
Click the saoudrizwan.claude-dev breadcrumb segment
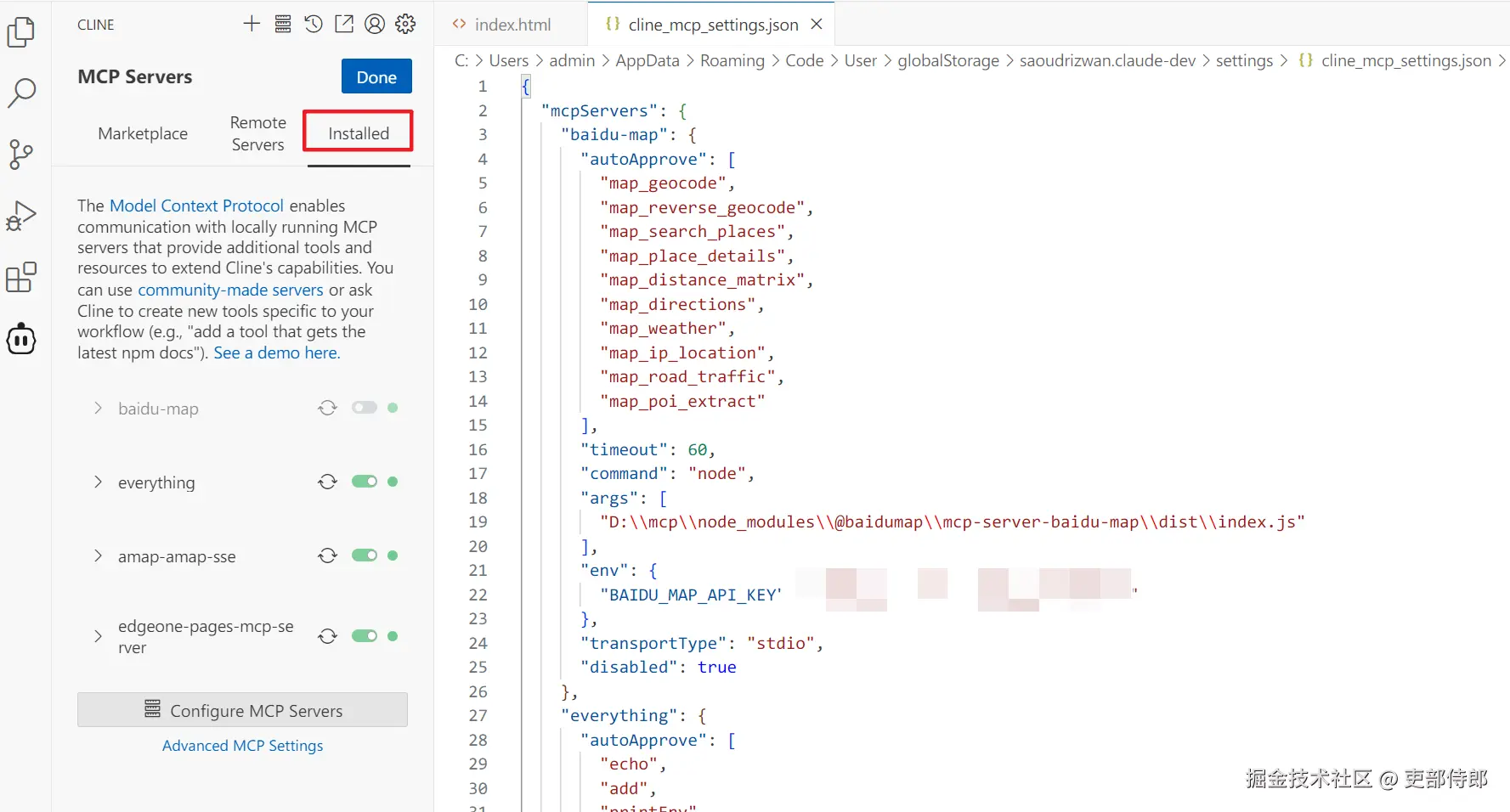(x=1107, y=60)
